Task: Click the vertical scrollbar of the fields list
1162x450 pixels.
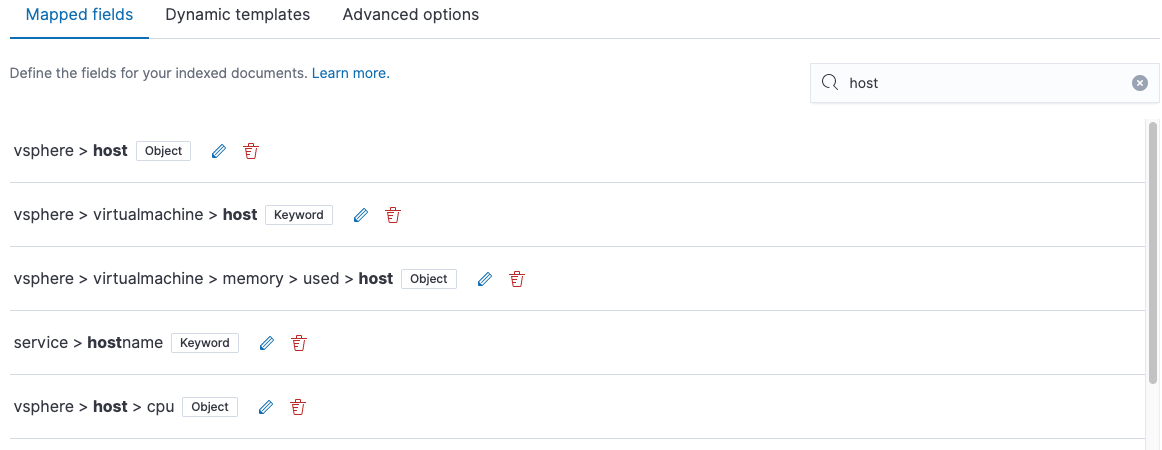Action: pos(1152,252)
